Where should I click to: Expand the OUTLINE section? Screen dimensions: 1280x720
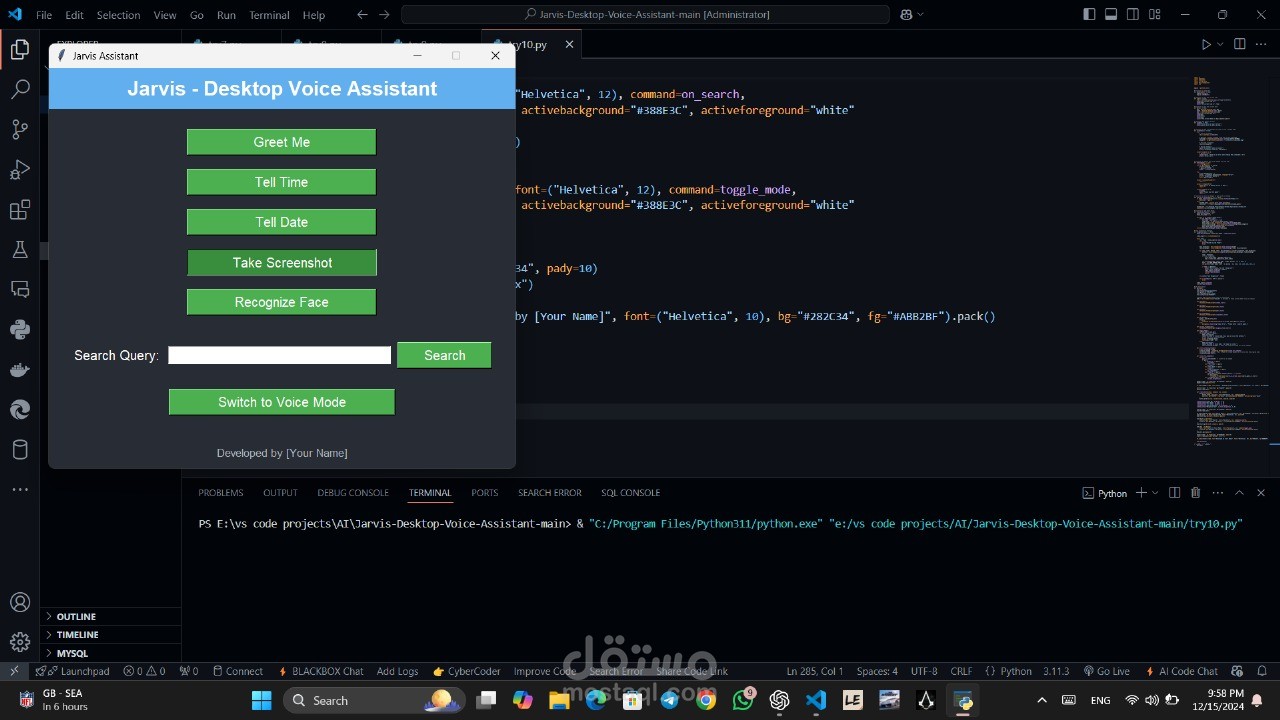tap(76, 617)
